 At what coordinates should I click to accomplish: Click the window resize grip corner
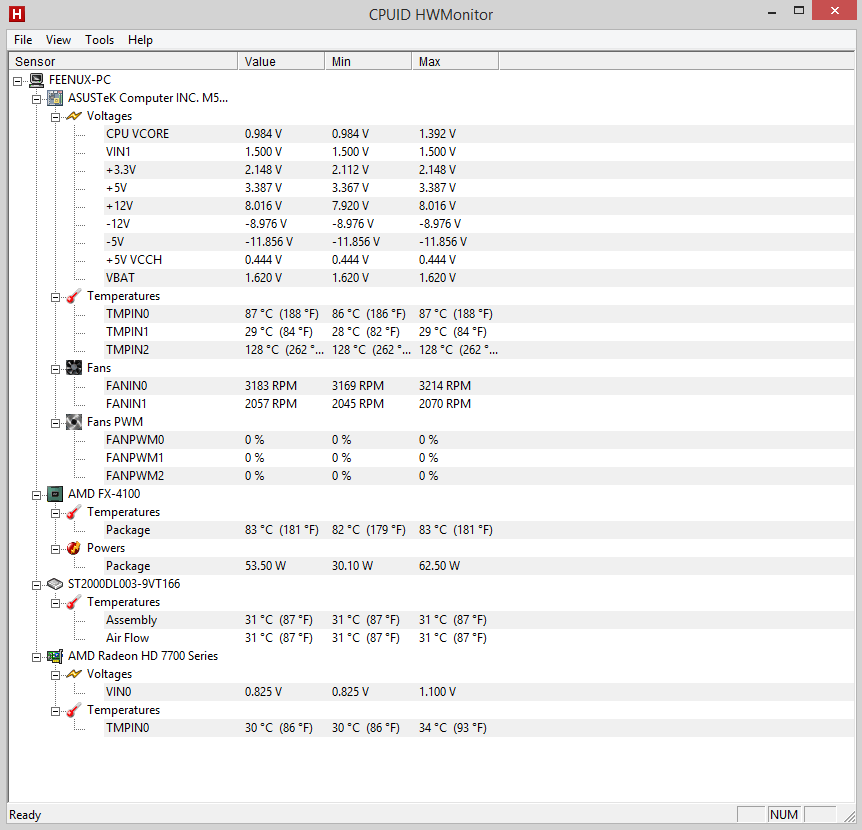point(849,816)
